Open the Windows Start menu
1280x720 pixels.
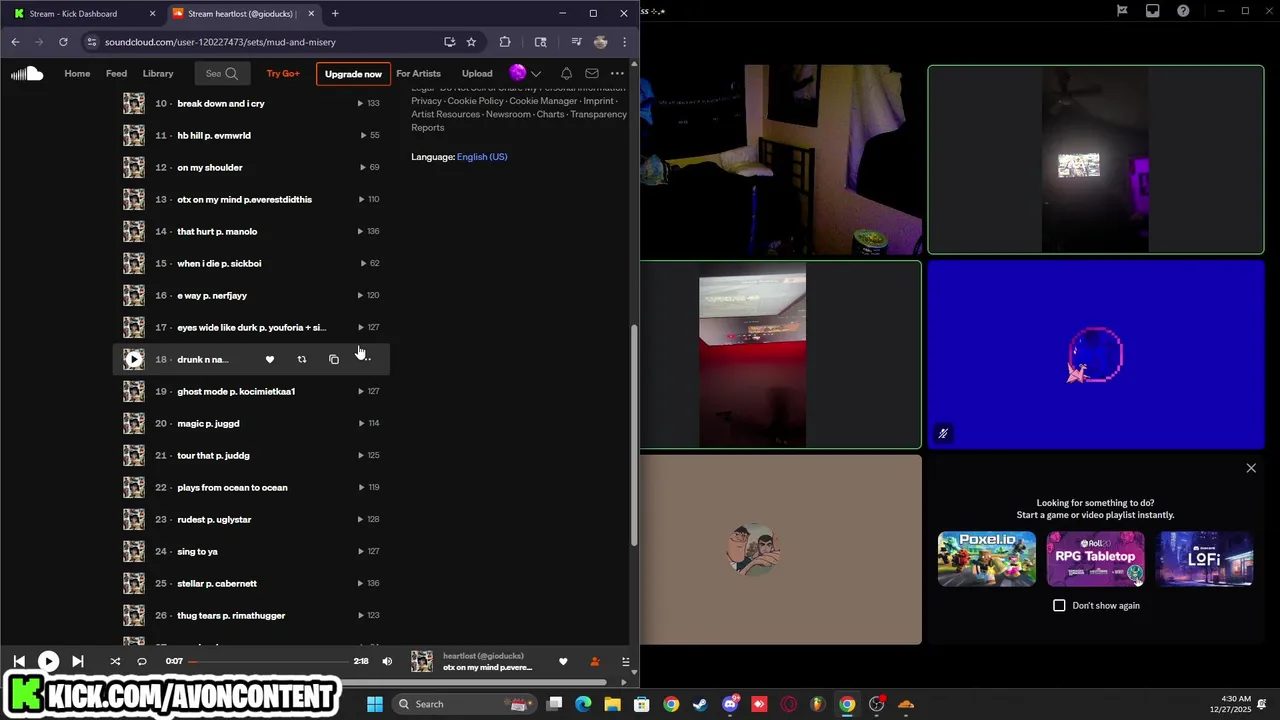click(x=375, y=704)
